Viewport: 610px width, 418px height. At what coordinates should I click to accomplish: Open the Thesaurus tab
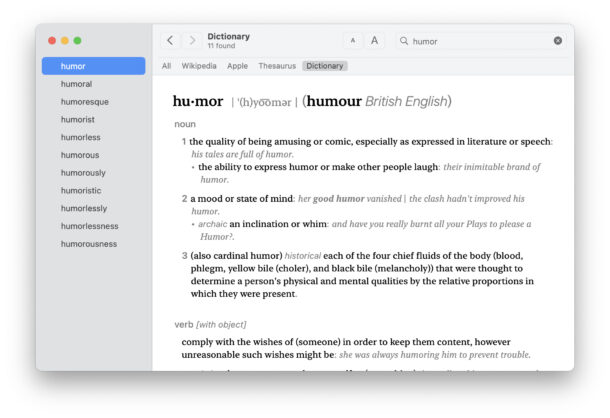click(277, 66)
